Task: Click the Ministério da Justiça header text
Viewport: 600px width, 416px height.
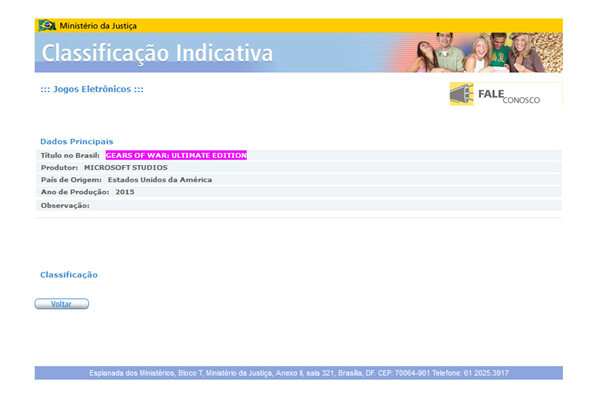Action: click(x=98, y=25)
